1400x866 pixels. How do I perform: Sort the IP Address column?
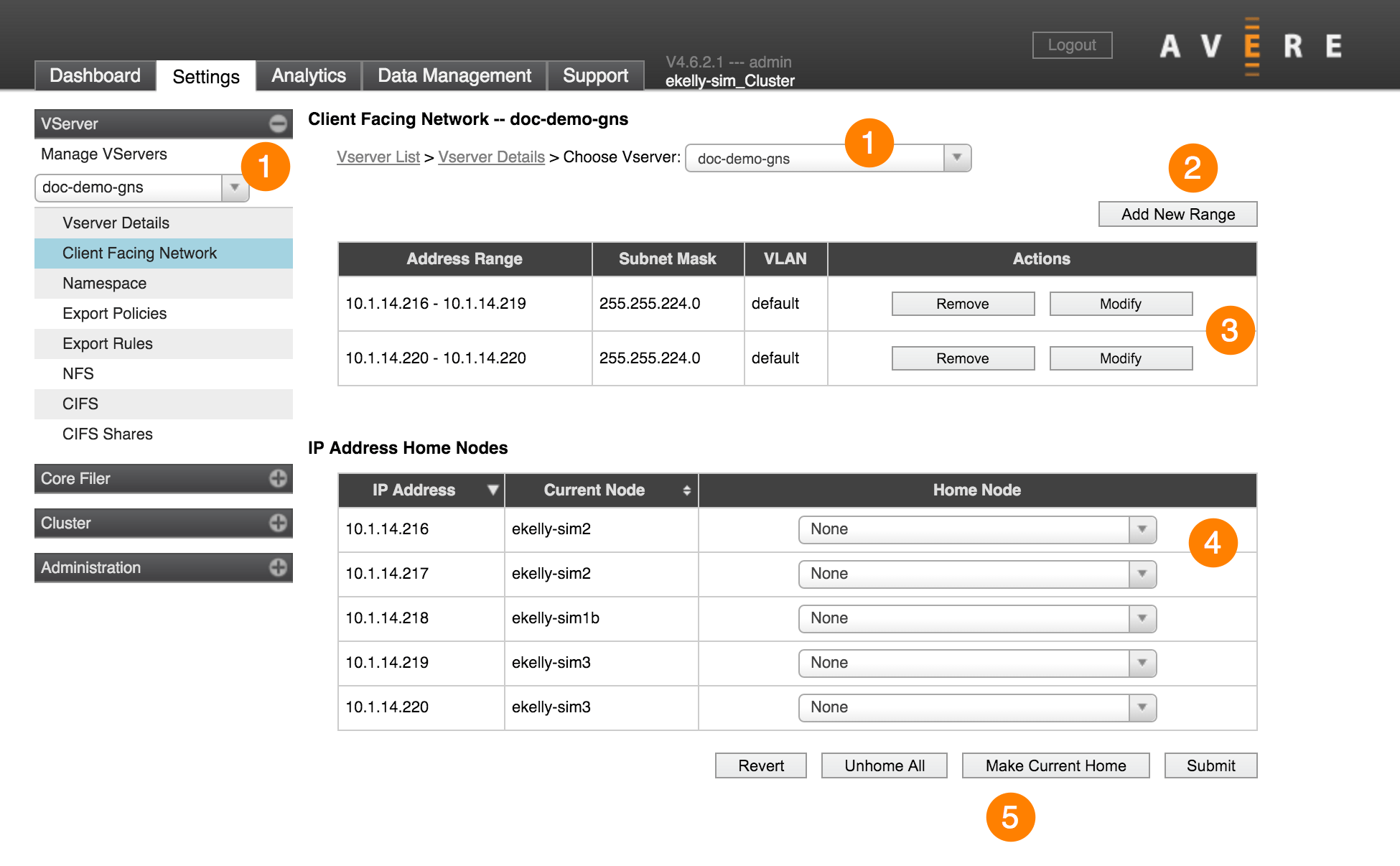click(493, 490)
